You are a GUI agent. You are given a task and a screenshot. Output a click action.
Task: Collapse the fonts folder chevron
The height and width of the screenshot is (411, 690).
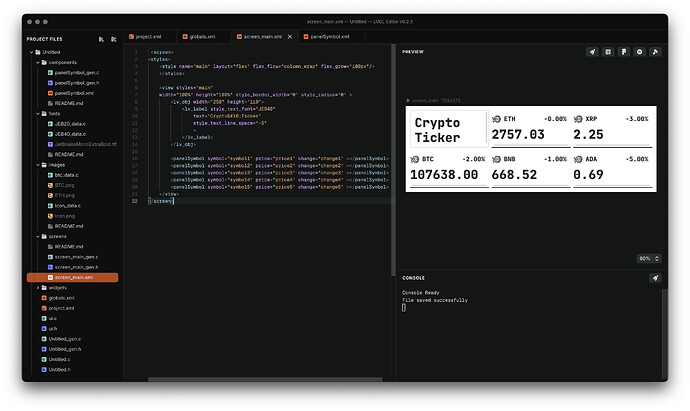coord(38,114)
